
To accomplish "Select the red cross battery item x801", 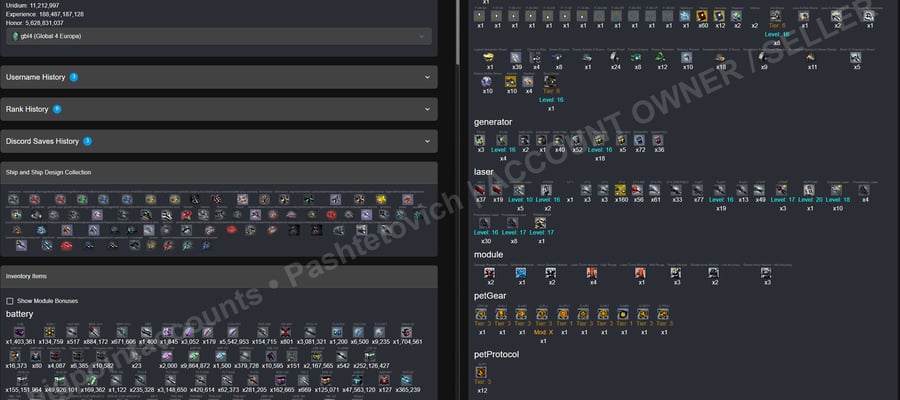I will [x=286, y=332].
